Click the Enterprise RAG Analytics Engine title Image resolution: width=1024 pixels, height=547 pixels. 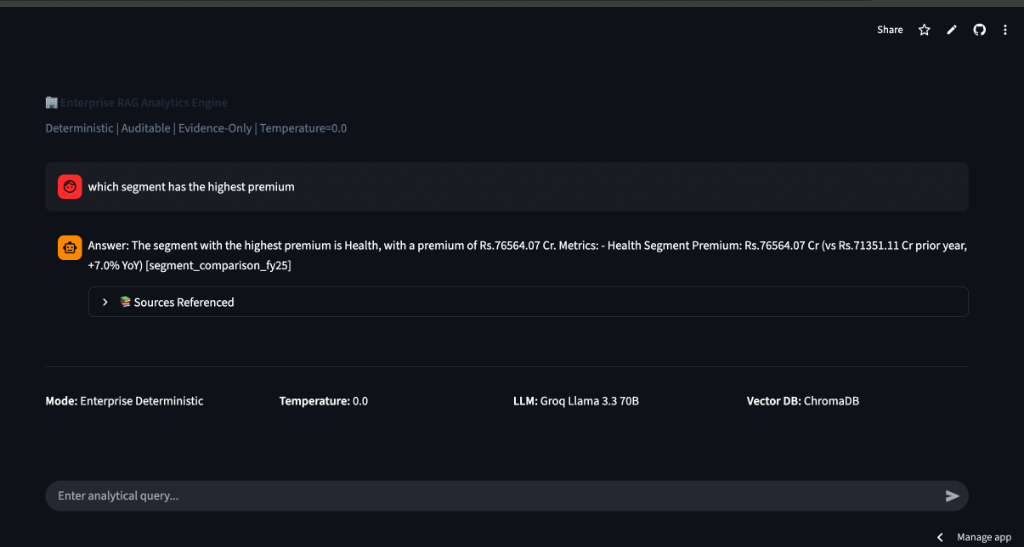tap(143, 103)
